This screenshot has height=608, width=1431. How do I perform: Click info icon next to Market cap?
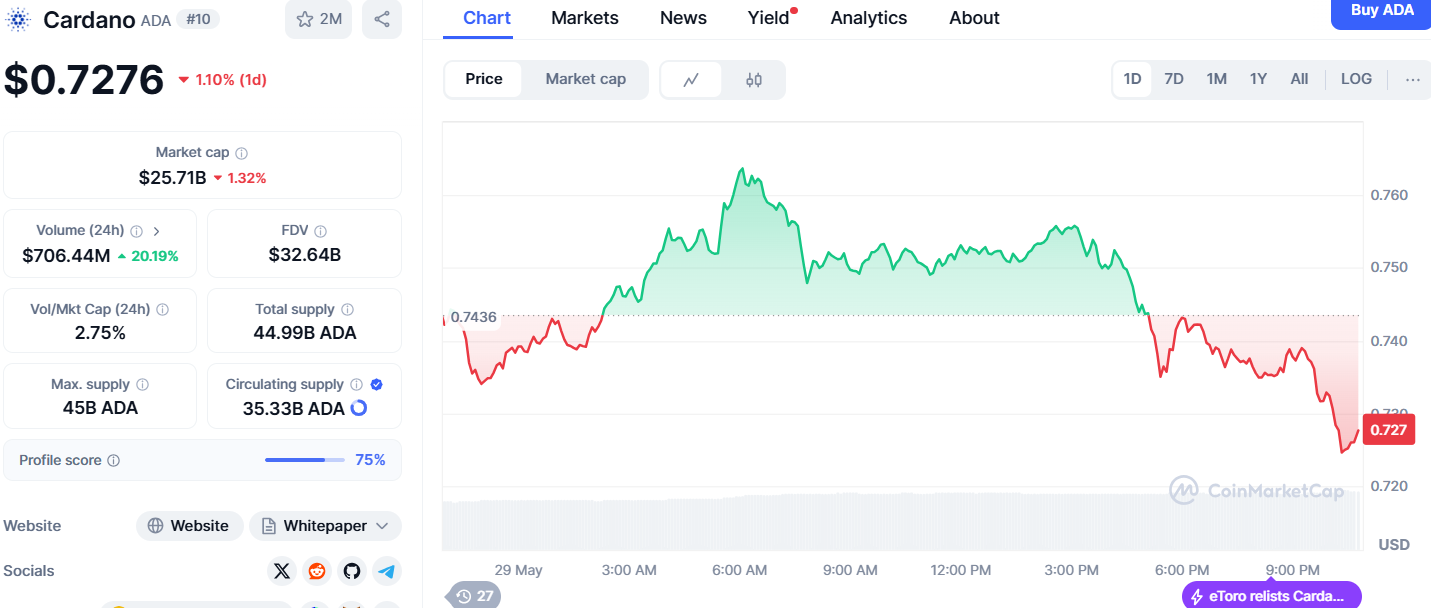point(241,153)
